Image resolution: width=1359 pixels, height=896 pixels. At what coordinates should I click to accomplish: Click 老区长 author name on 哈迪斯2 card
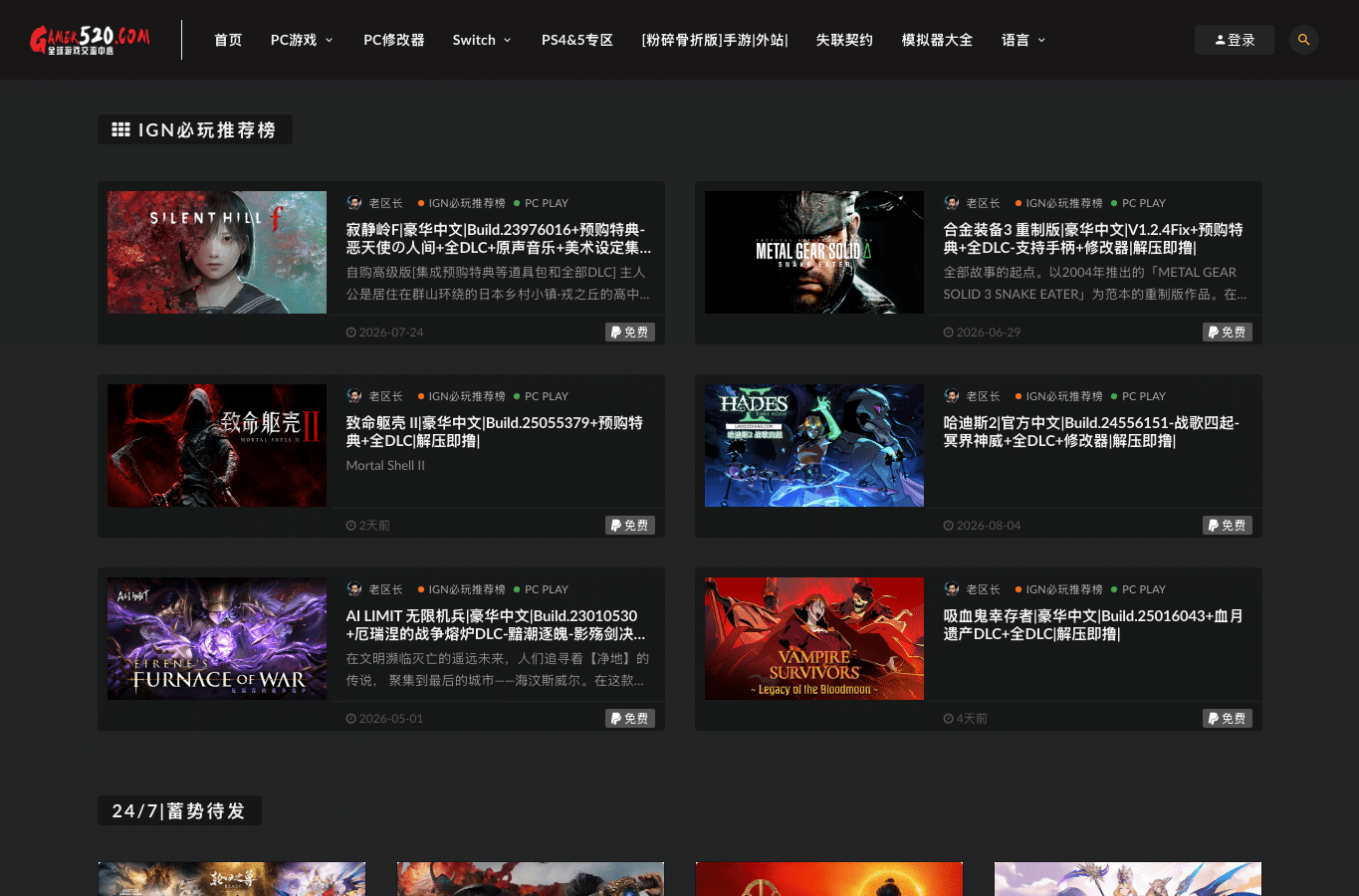coord(984,396)
